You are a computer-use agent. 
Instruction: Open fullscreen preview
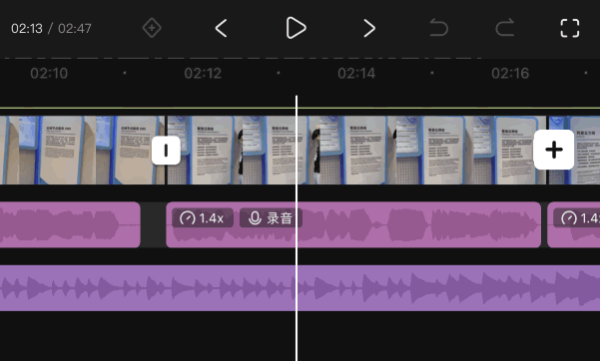click(x=570, y=28)
